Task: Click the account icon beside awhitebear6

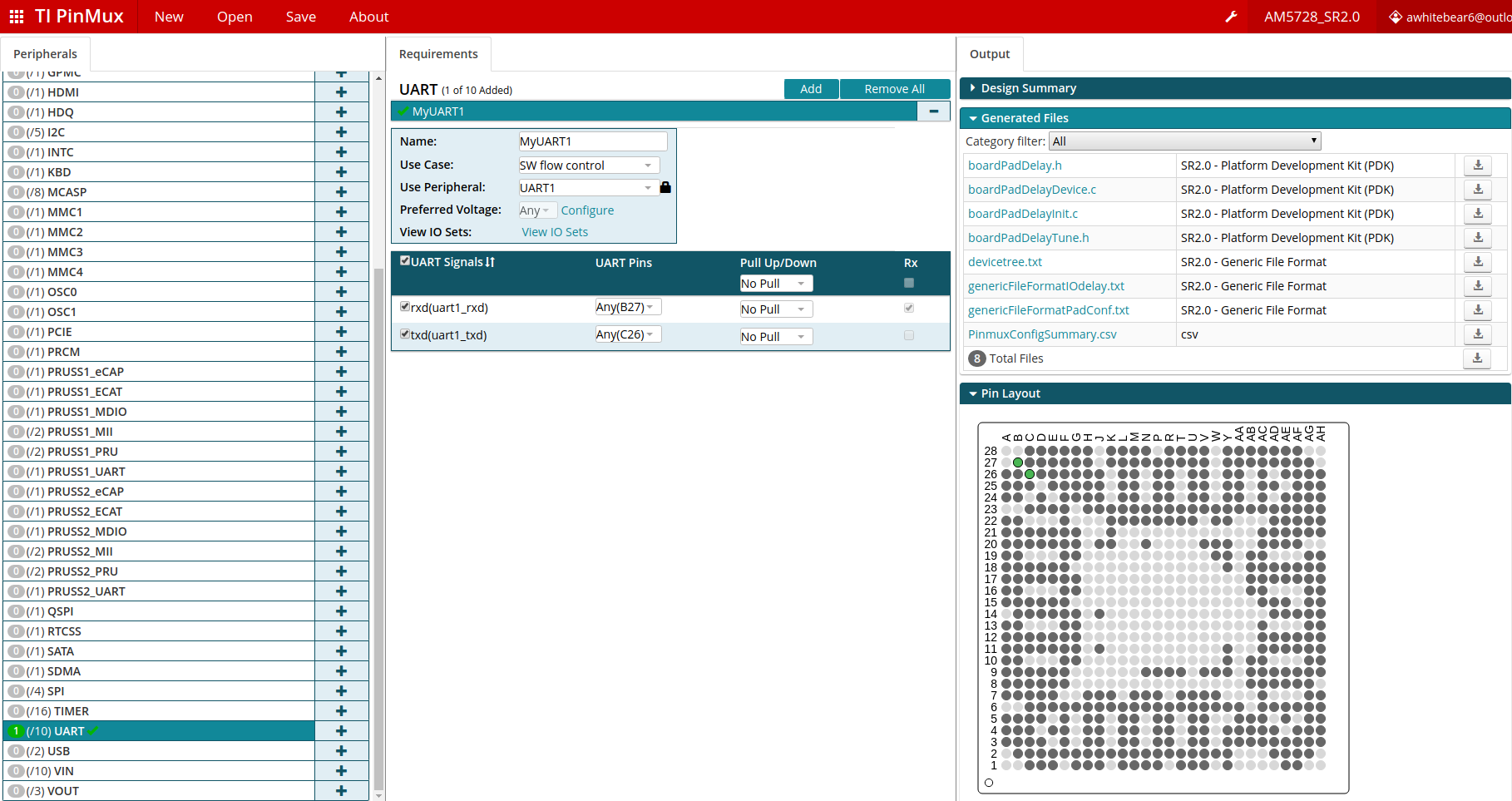Action: click(x=1396, y=17)
